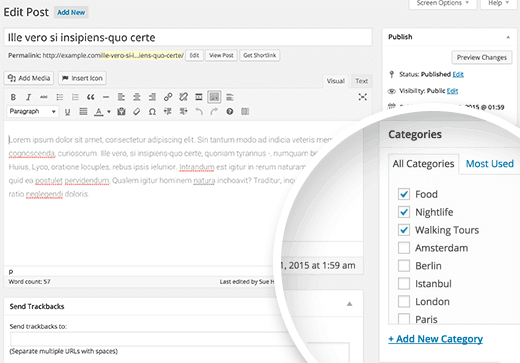This screenshot has height=363, width=520.
Task: Align text center
Action: coord(137,97)
